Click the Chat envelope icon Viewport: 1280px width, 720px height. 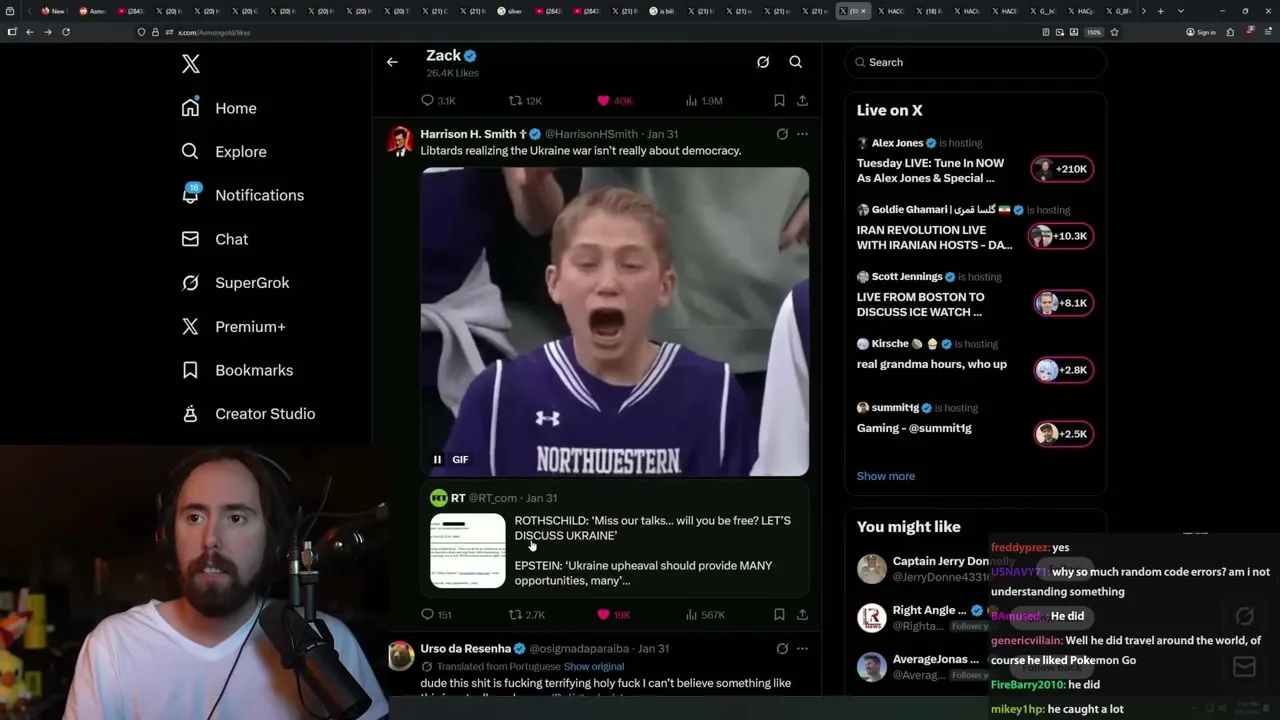(190, 239)
